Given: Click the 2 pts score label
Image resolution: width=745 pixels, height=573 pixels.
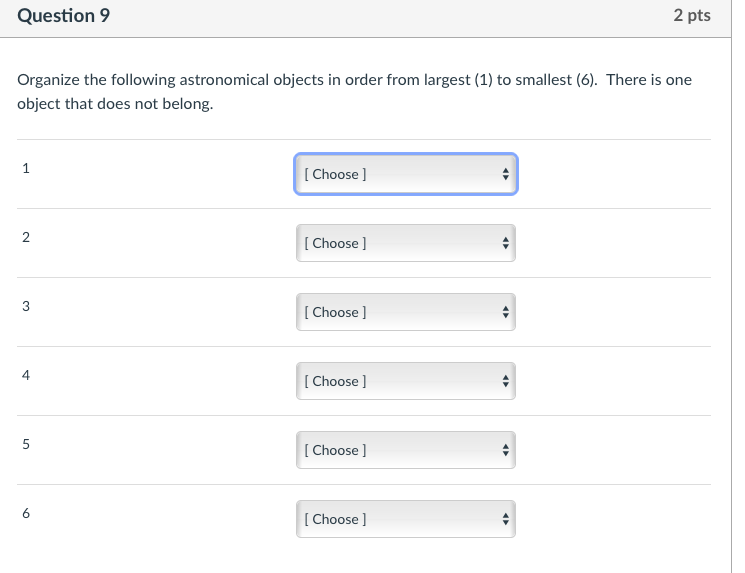Looking at the screenshot, I should (692, 16).
